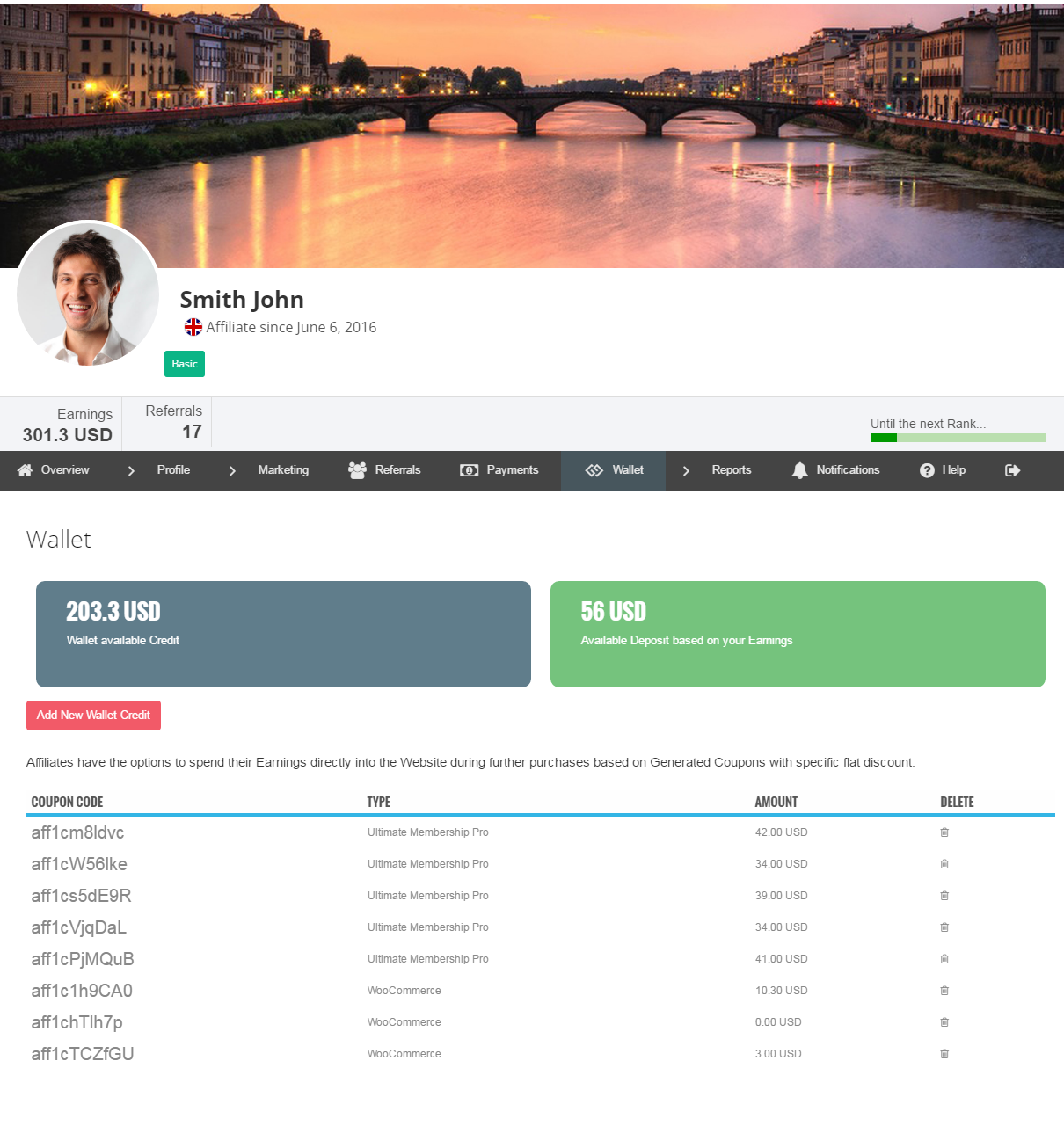
Task: Expand the Profile menu chevron
Action: click(x=131, y=471)
